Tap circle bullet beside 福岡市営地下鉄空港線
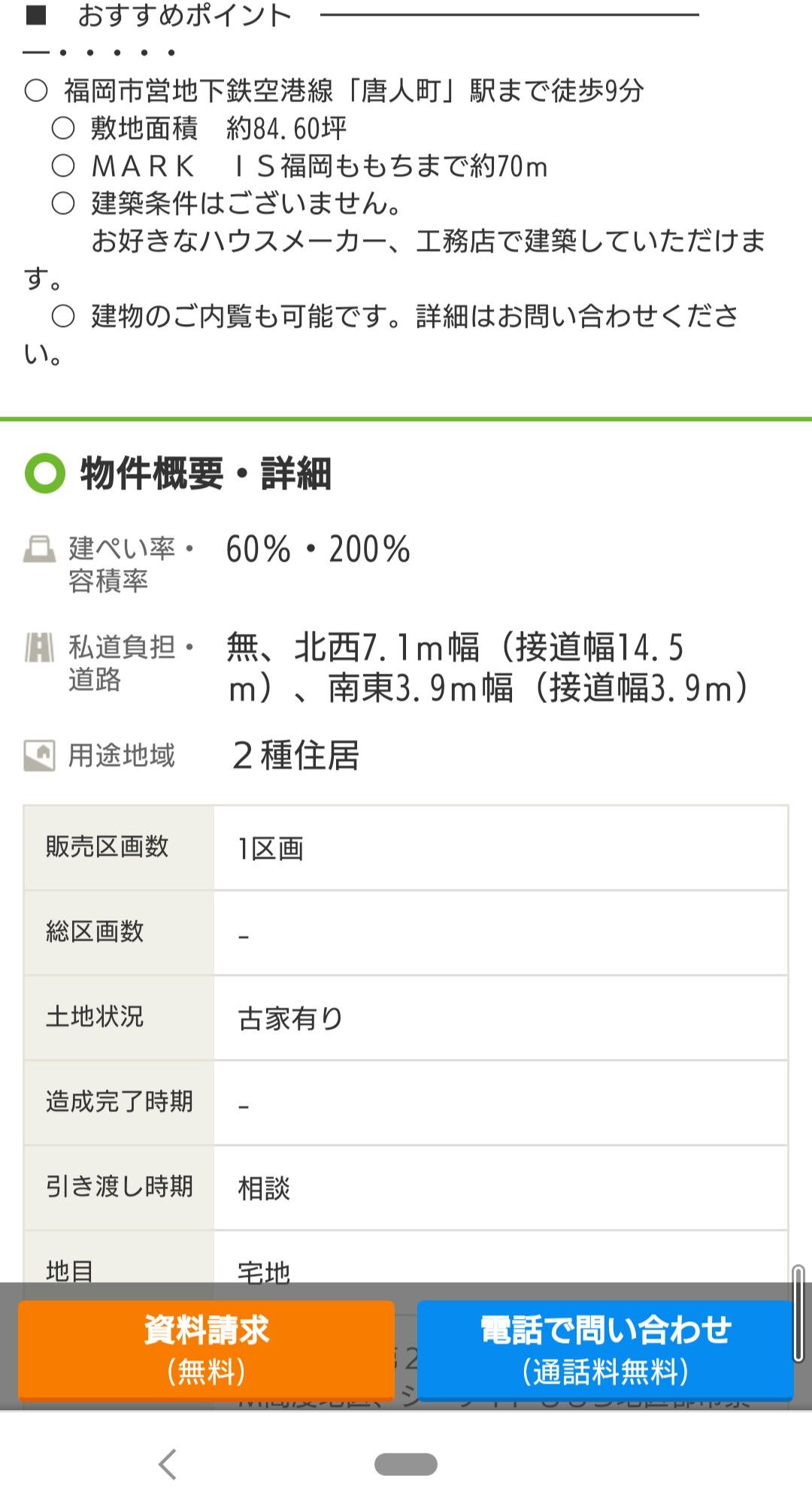Screen dimensions: 812x1504 (x=36, y=91)
